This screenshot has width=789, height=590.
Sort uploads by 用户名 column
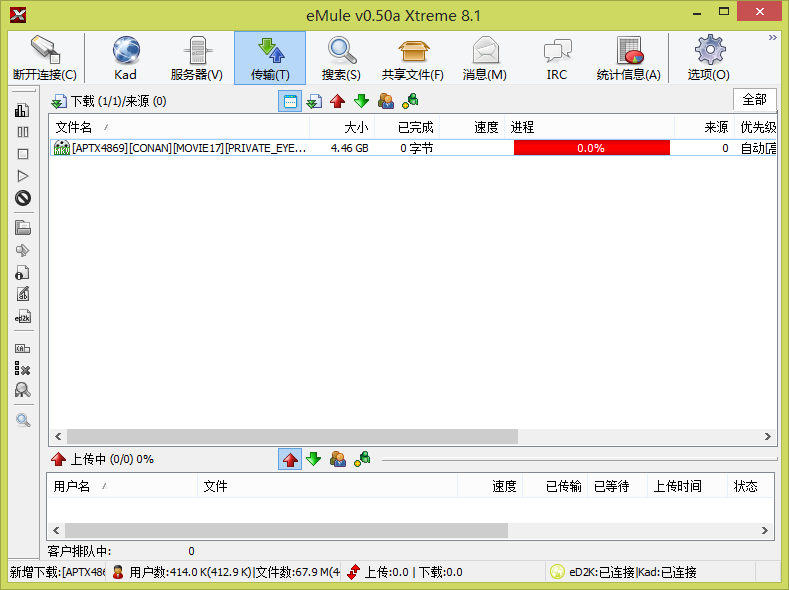pyautogui.click(x=122, y=486)
